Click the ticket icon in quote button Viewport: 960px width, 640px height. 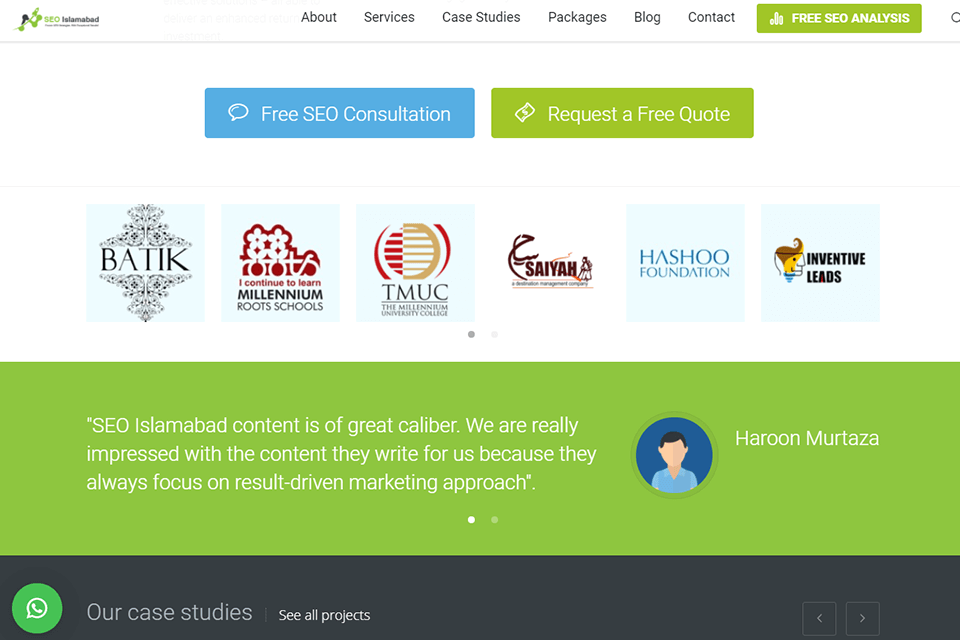[525, 112]
